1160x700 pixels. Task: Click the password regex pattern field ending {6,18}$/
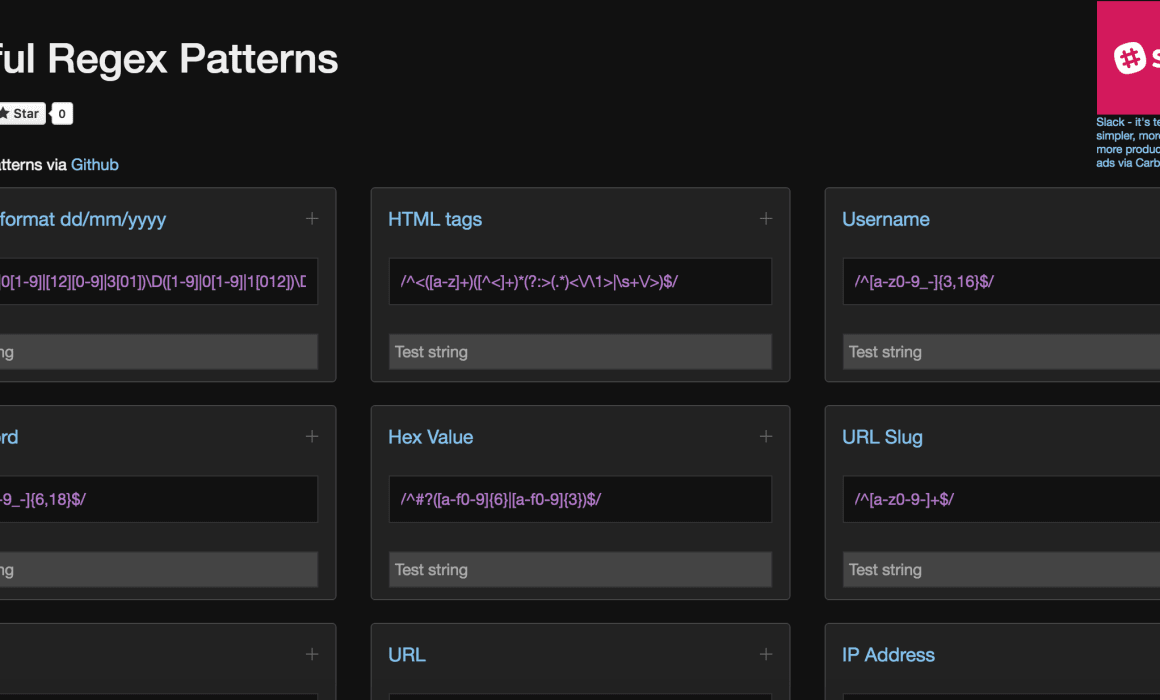[x=158, y=499]
